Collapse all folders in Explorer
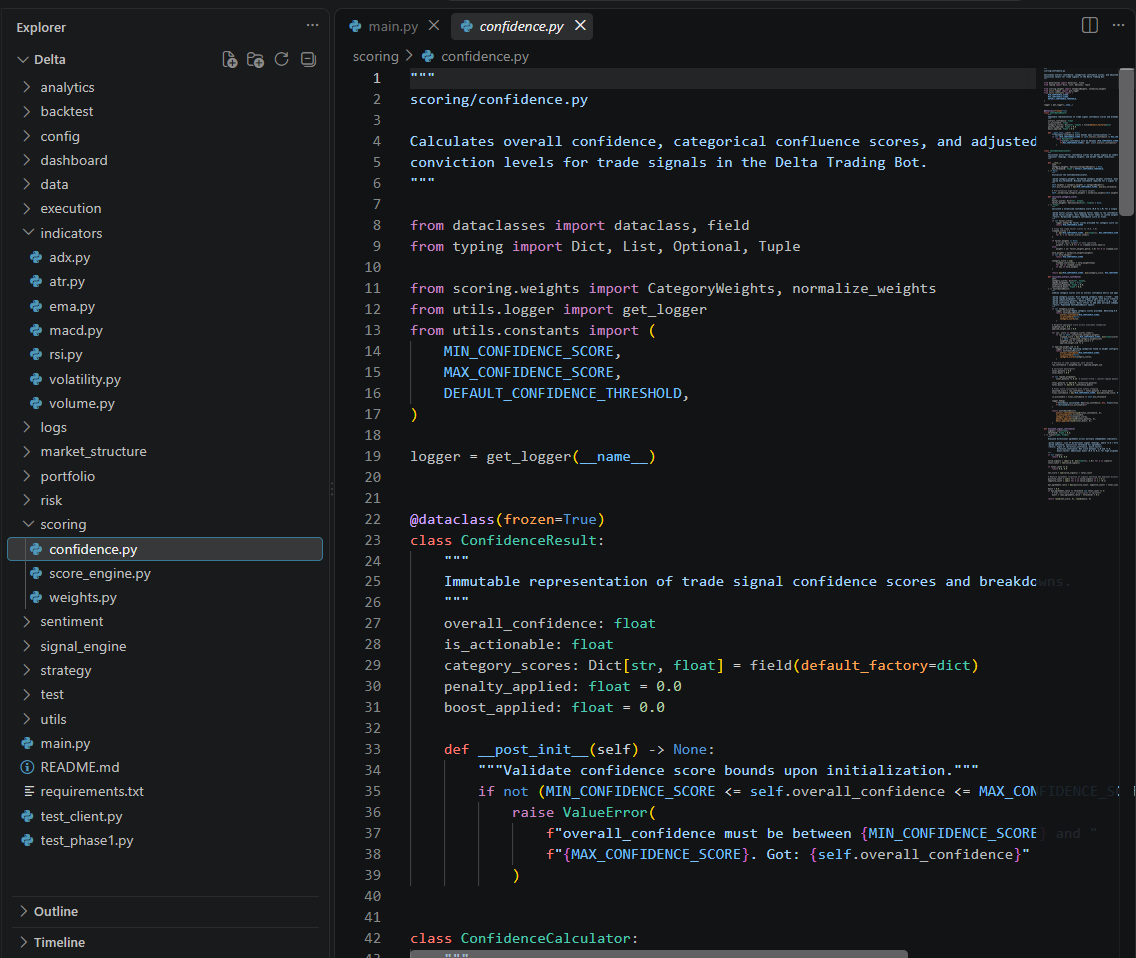This screenshot has width=1136, height=958. pyautogui.click(x=309, y=59)
